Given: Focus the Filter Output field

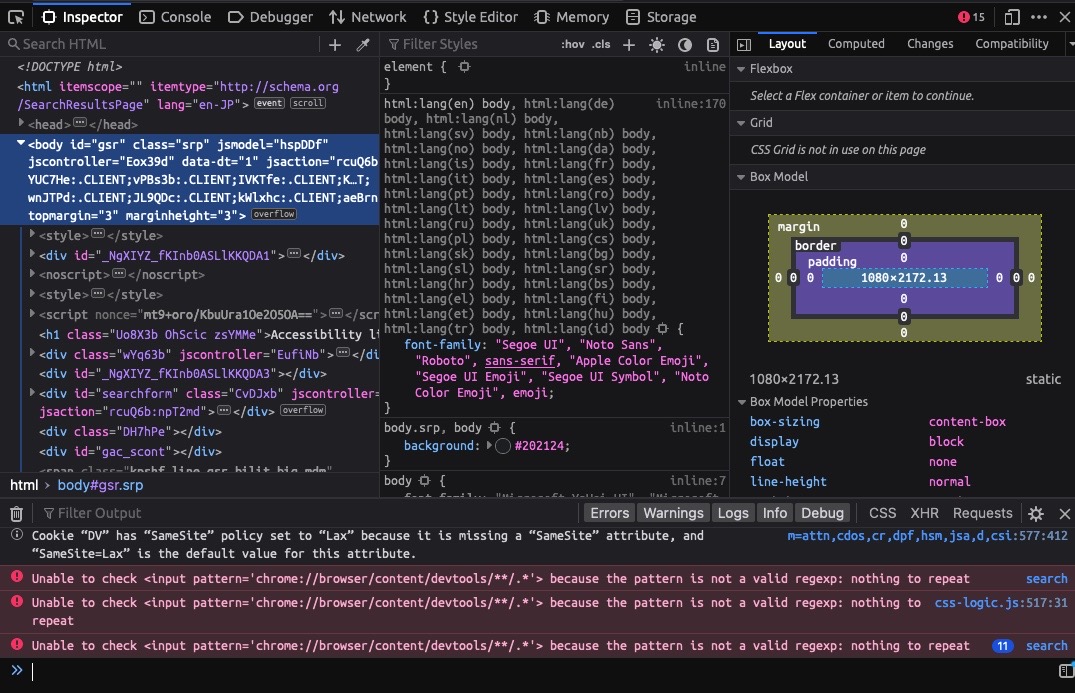Looking at the screenshot, I should [309, 513].
